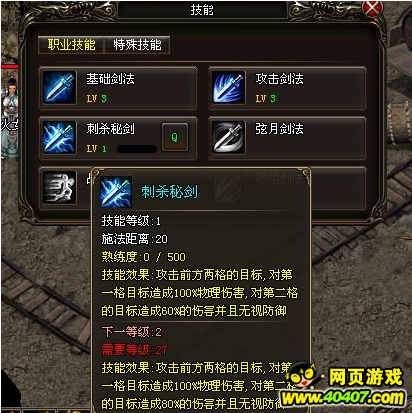412x413 pixels.
Task: Click the 技能 window title bar
Action: point(202,10)
